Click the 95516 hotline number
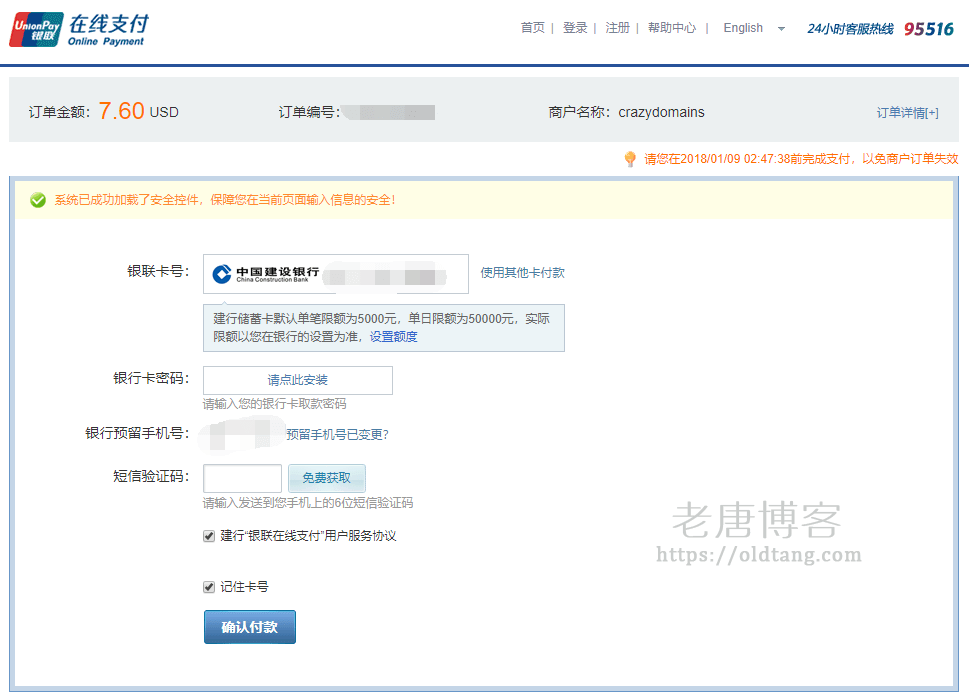 coord(929,29)
